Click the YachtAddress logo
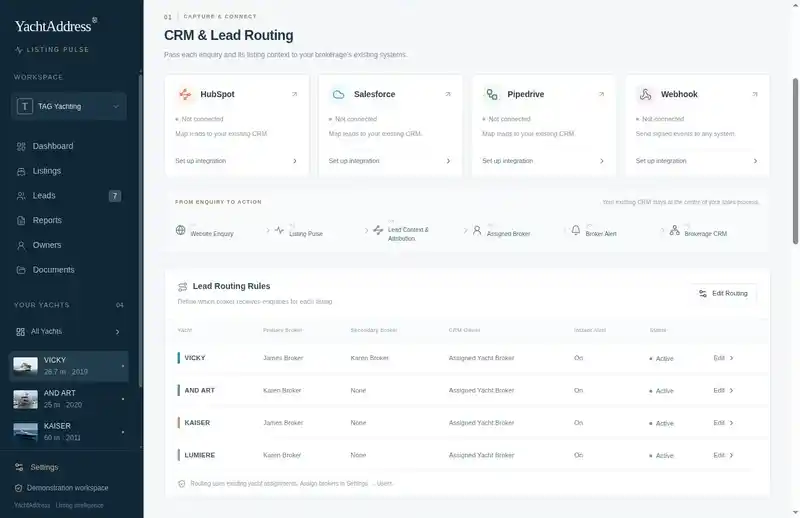Screen dimensions: 800x518 (x=55, y=26)
